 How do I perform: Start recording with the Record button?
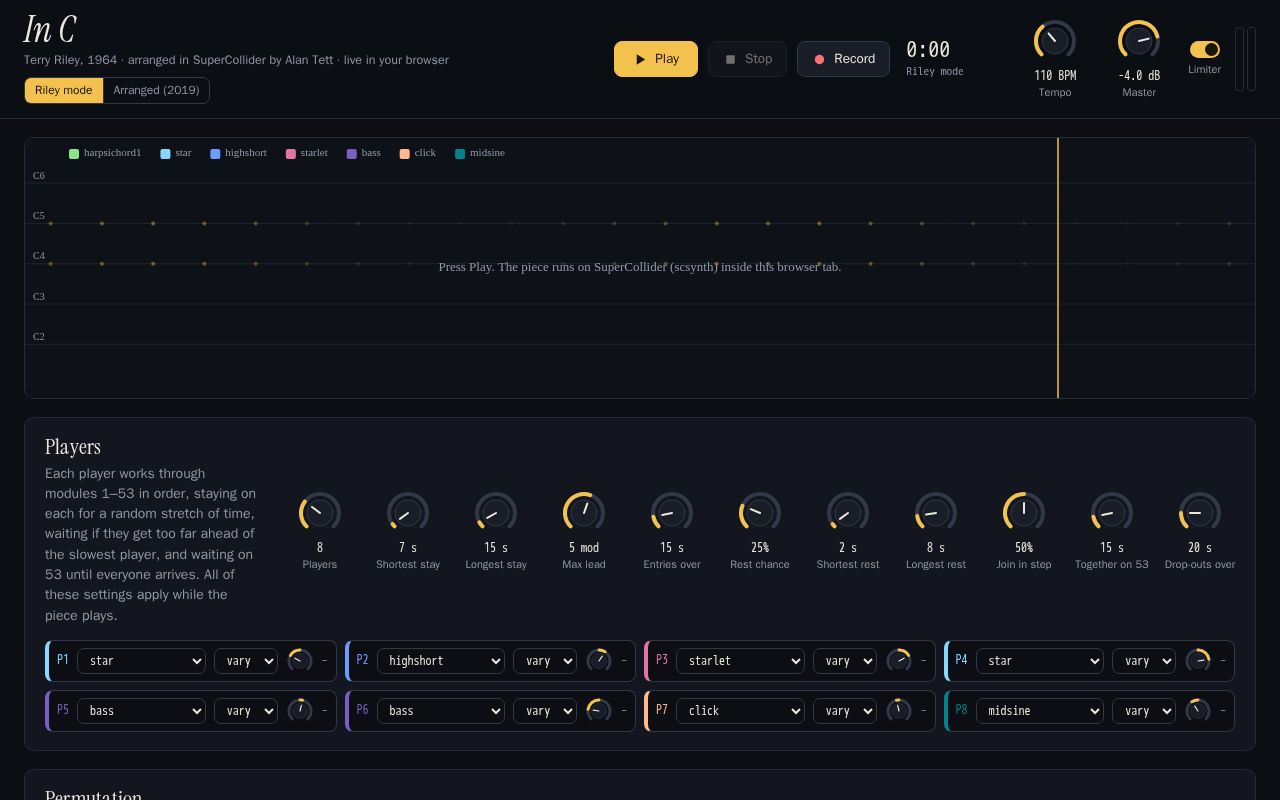pos(843,59)
